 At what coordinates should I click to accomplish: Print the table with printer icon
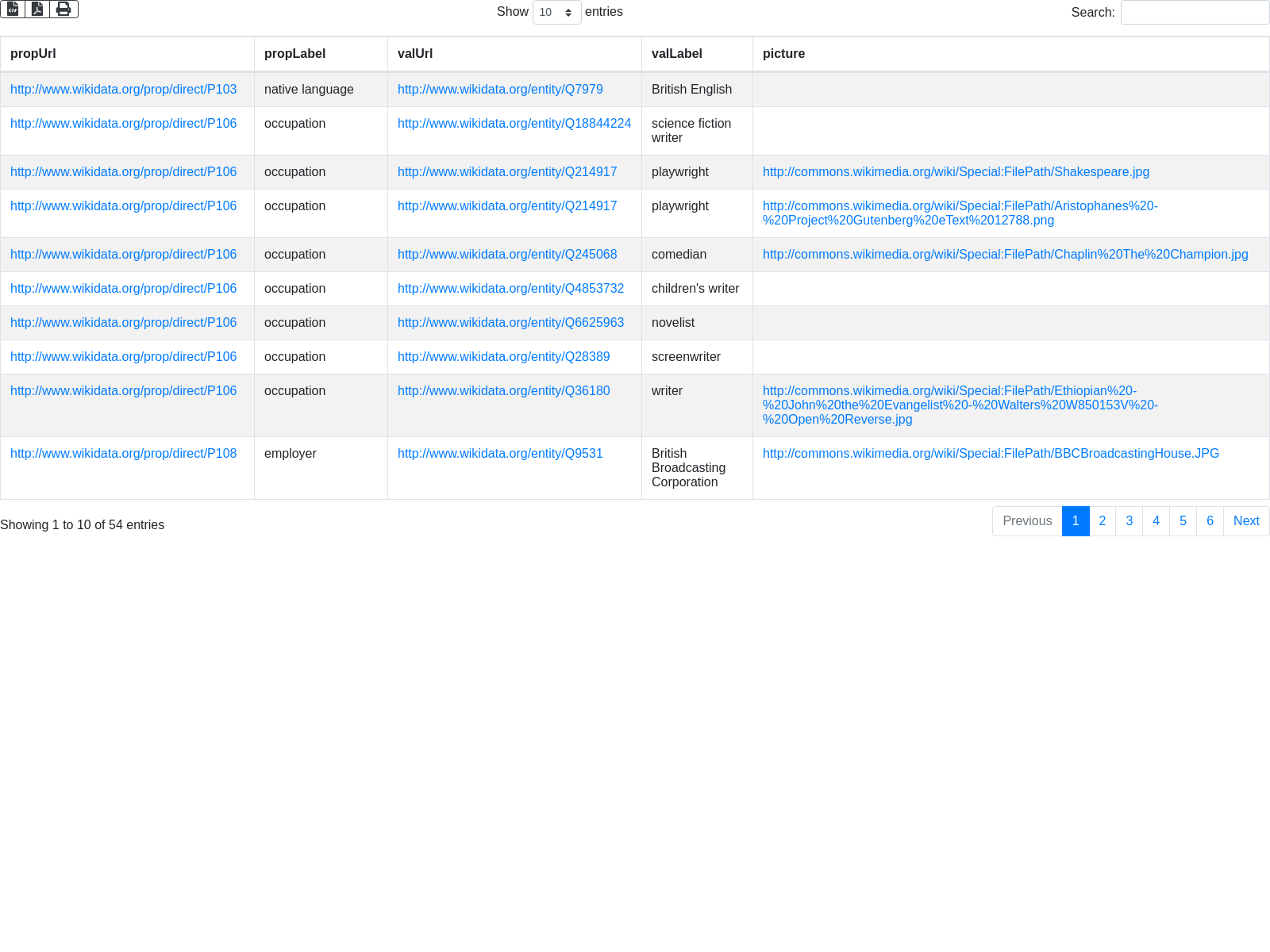[x=63, y=10]
